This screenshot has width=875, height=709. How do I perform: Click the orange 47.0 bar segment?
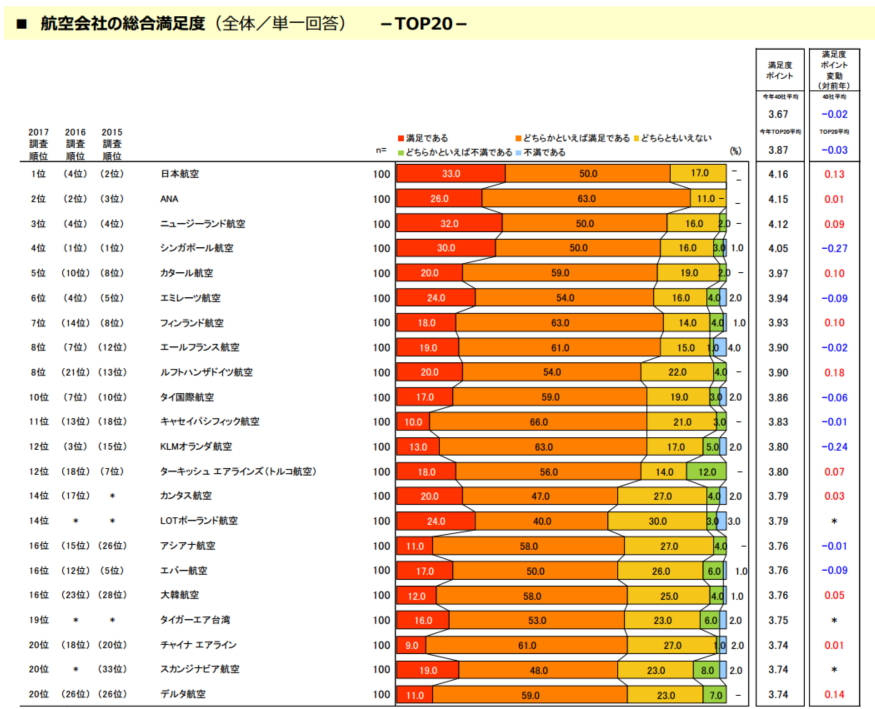point(540,496)
